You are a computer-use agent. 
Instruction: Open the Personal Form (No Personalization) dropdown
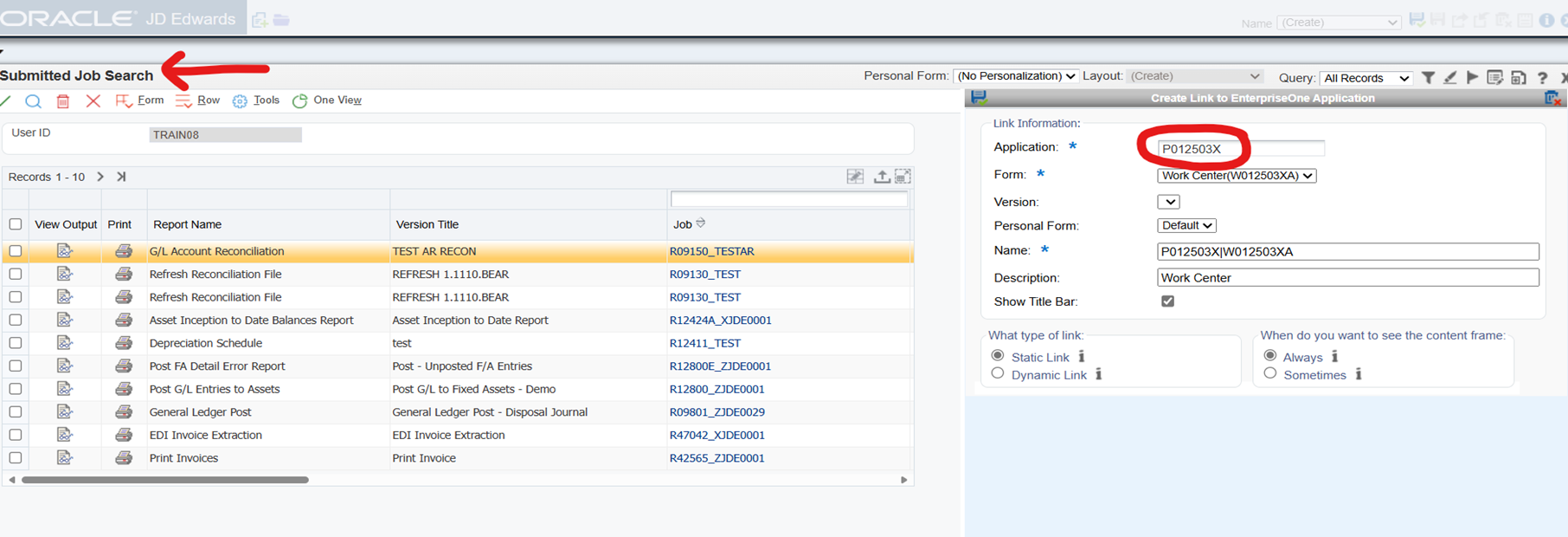(x=1016, y=76)
